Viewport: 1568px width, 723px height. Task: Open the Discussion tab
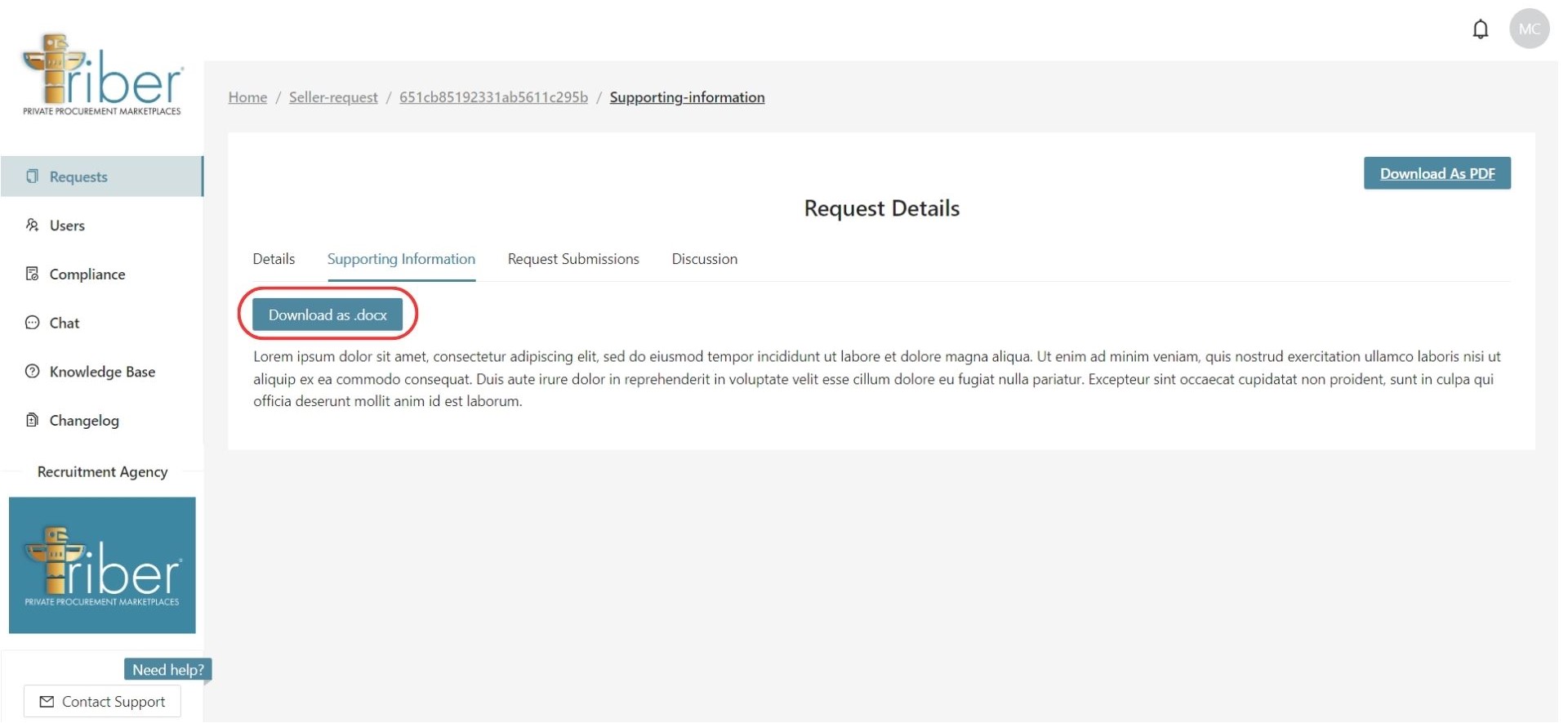pos(704,259)
